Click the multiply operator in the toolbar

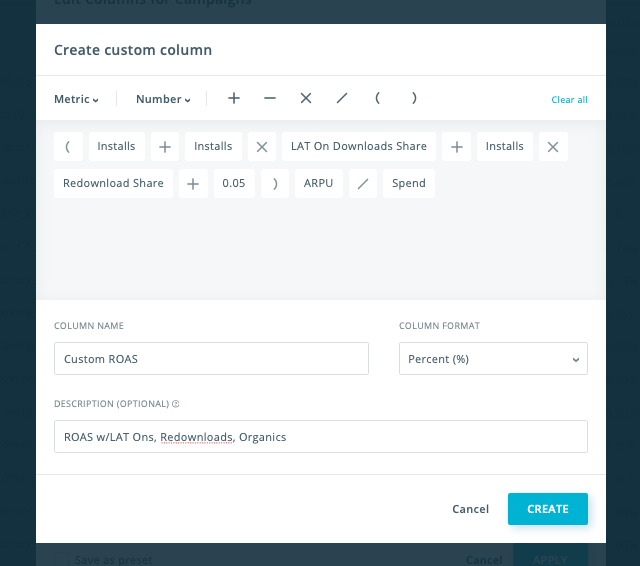[306, 98]
